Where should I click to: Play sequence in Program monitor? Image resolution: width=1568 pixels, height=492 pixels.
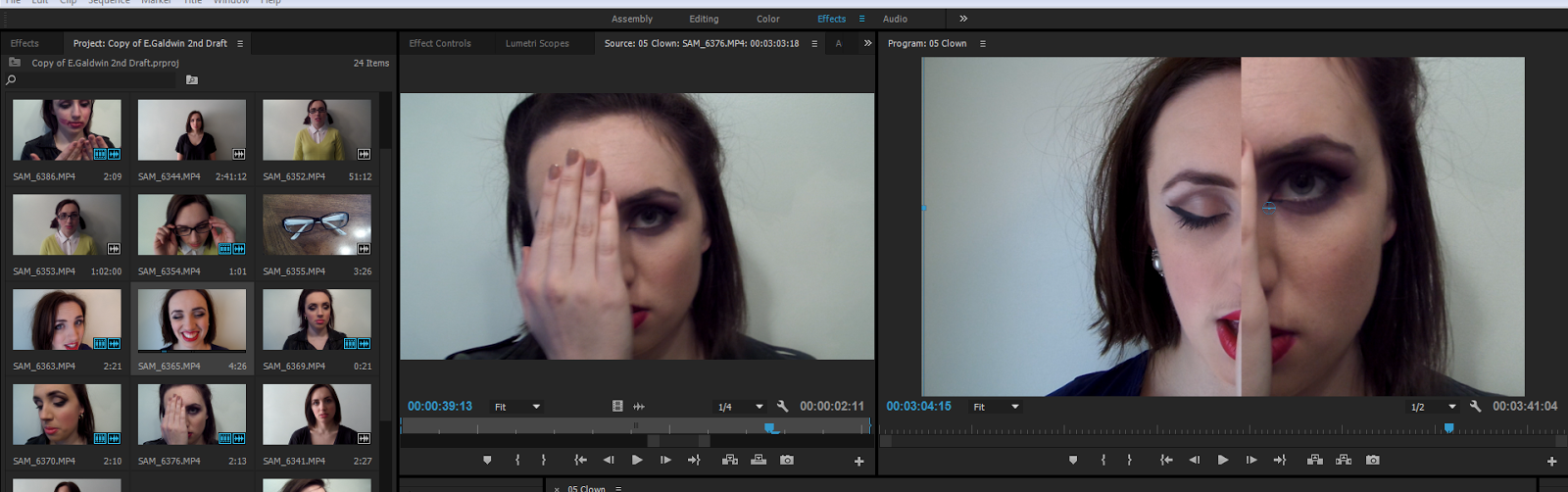coord(1223,460)
